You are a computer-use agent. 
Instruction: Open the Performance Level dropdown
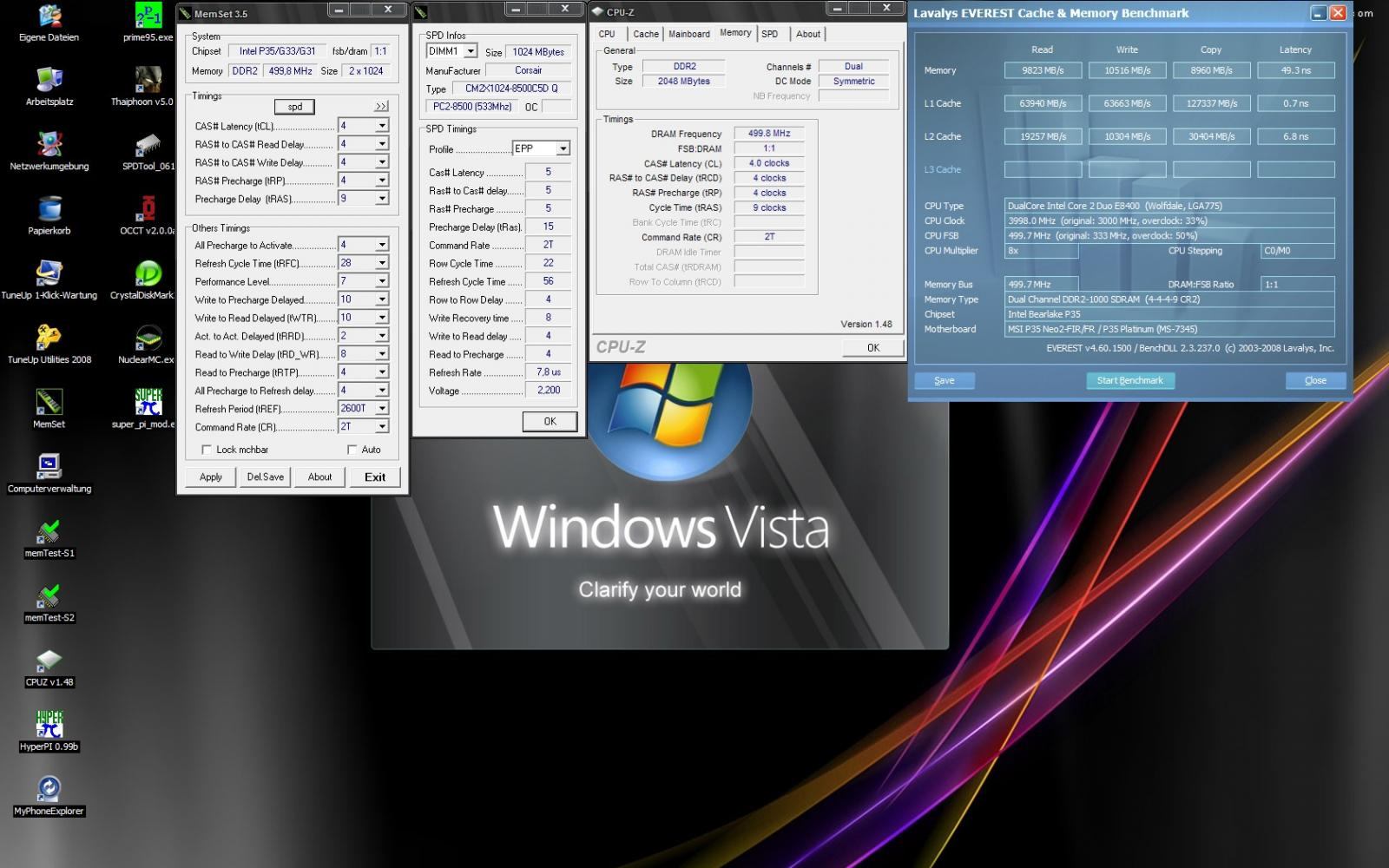(381, 281)
